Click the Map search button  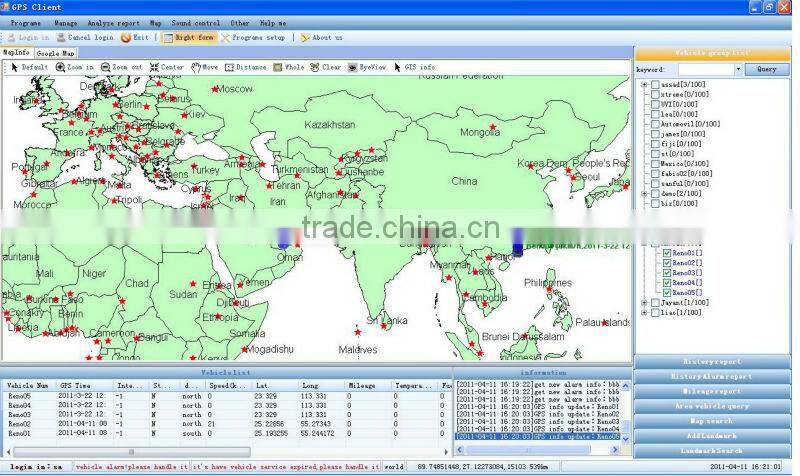click(712, 421)
